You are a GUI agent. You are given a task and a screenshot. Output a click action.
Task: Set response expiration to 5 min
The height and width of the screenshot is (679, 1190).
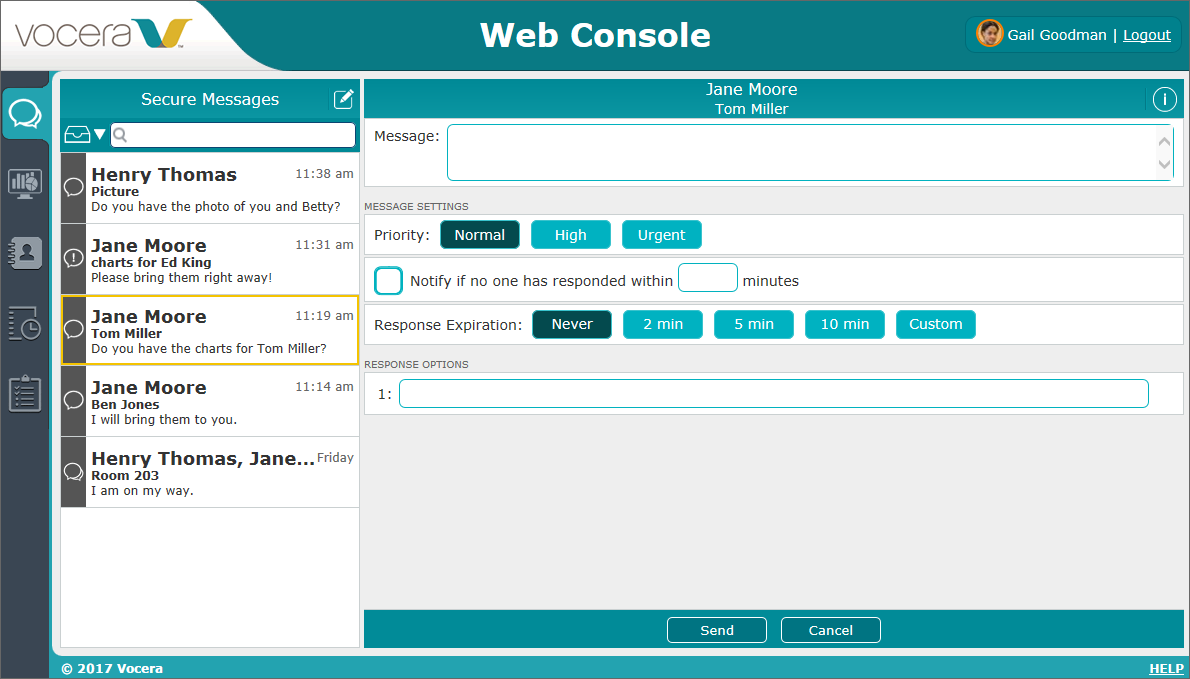click(x=754, y=324)
